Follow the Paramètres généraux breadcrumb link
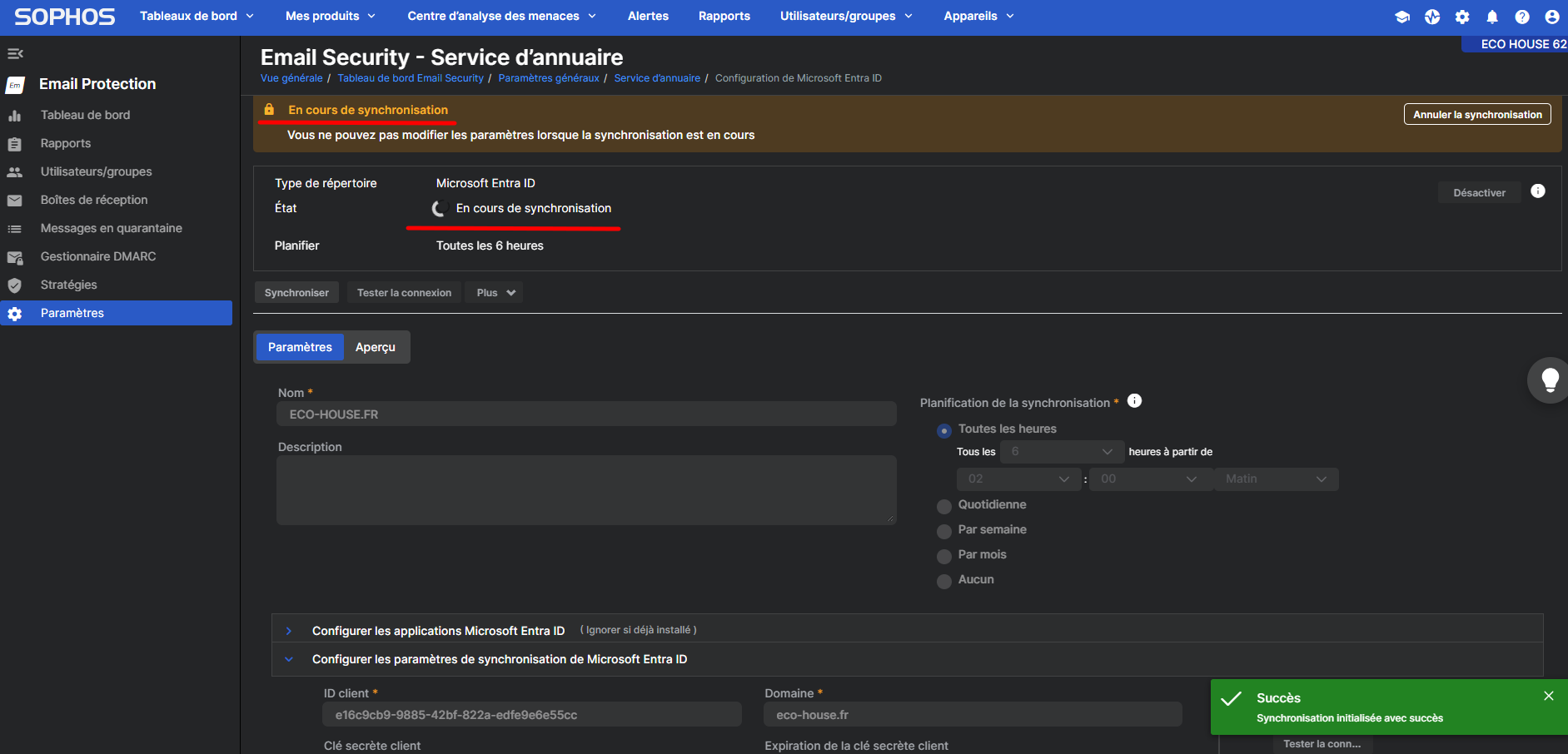 click(549, 78)
